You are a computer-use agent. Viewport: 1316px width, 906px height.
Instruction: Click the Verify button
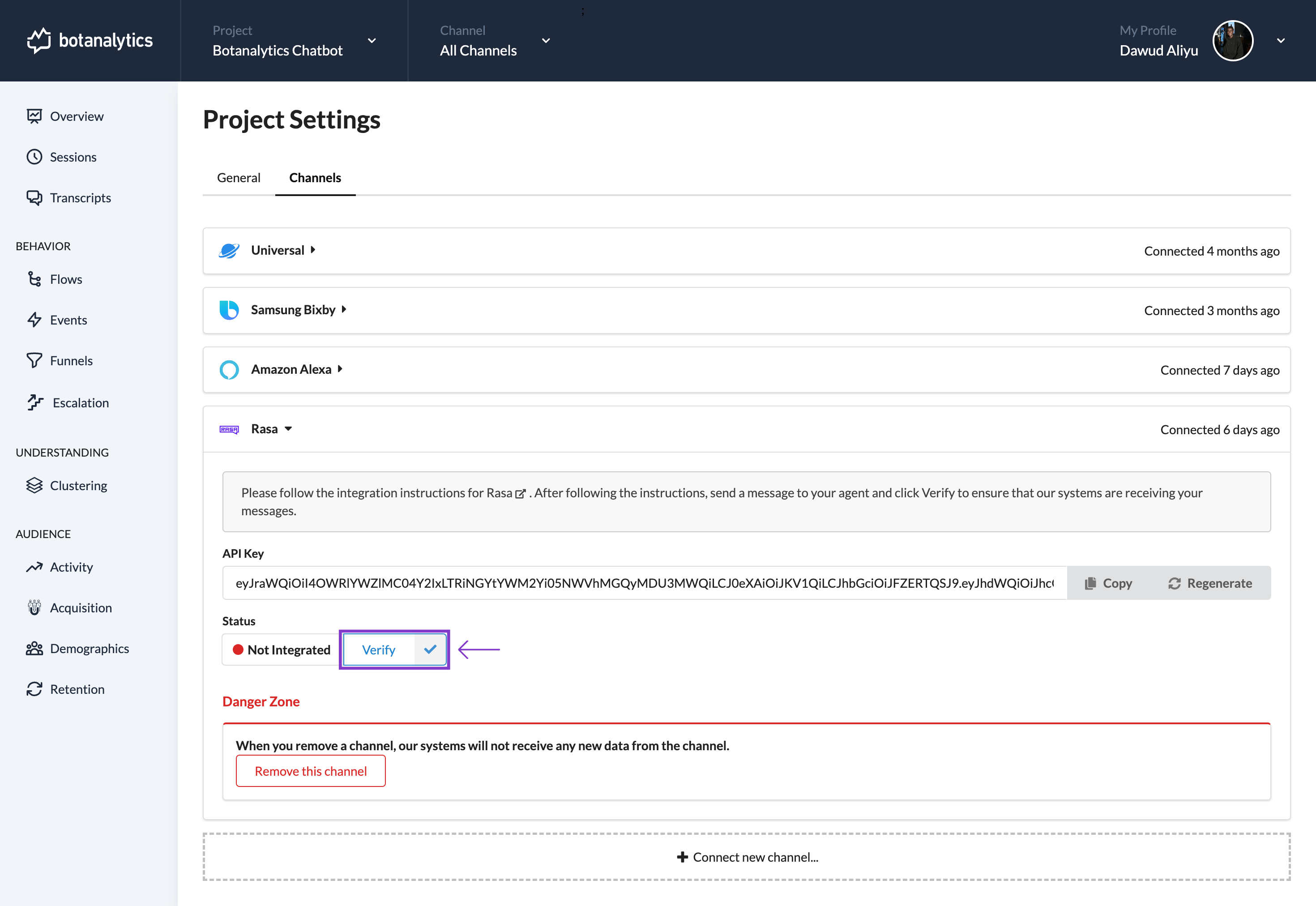click(x=395, y=650)
